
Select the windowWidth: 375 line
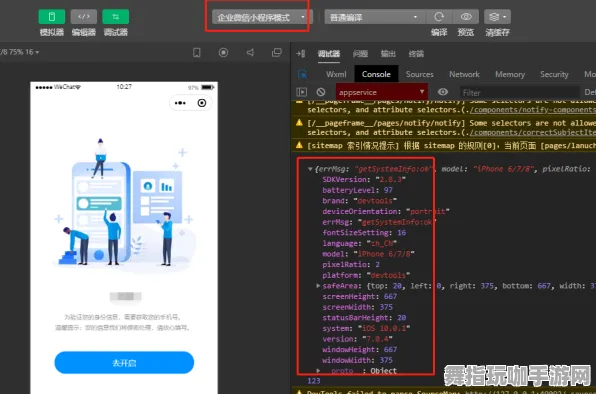(x=357, y=360)
